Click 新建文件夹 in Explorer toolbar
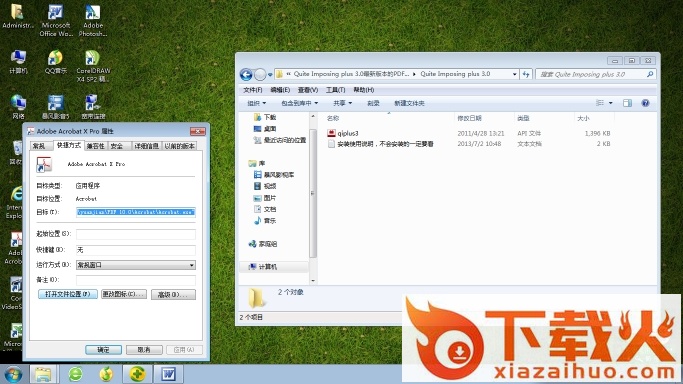 coord(409,103)
